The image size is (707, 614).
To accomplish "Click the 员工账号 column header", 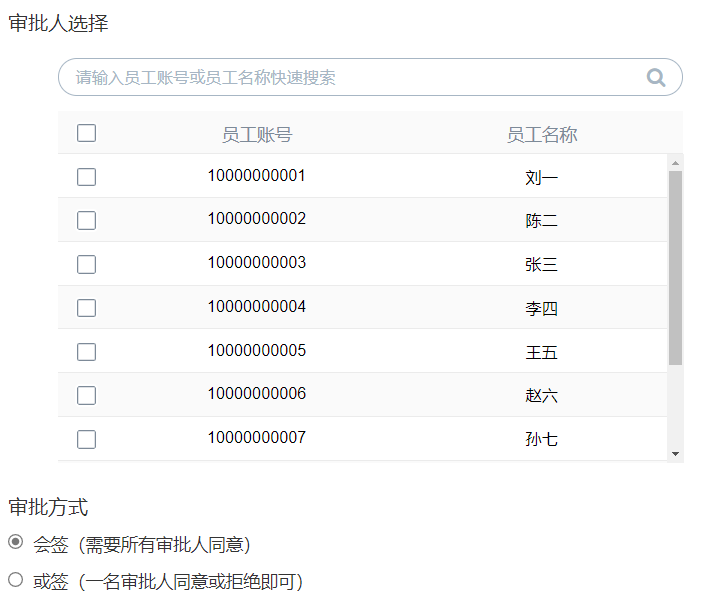I will click(x=257, y=135).
